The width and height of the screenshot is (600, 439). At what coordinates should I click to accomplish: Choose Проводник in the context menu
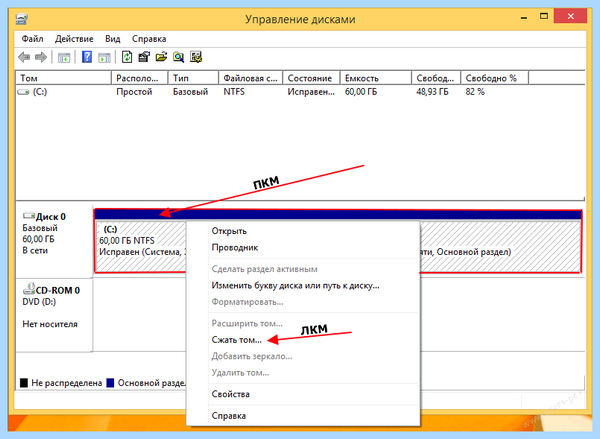point(314,248)
